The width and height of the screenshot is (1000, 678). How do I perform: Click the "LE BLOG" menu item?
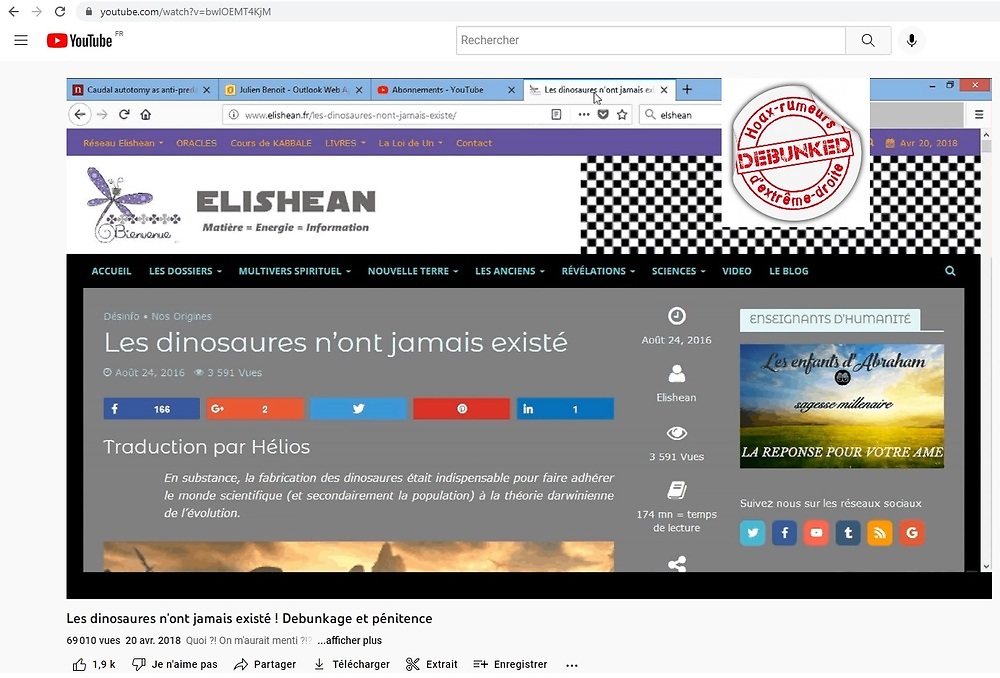coord(789,271)
